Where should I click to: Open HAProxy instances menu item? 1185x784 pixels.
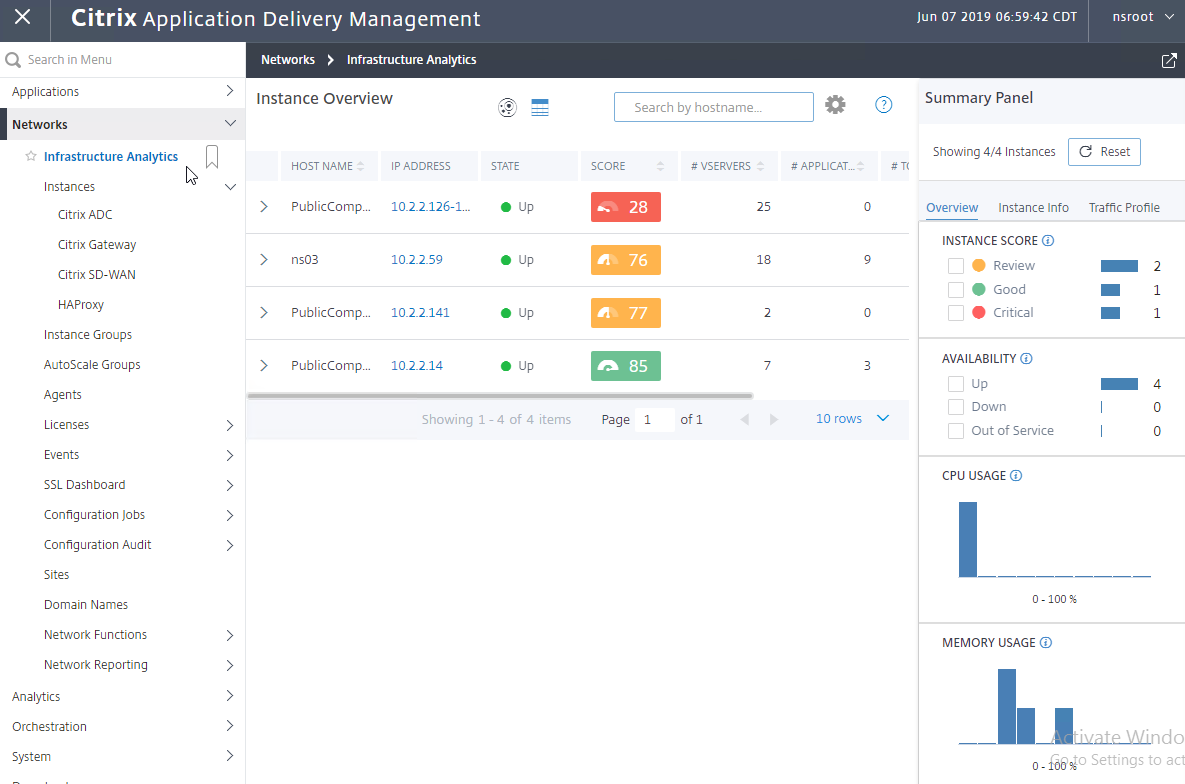pyautogui.click(x=81, y=305)
